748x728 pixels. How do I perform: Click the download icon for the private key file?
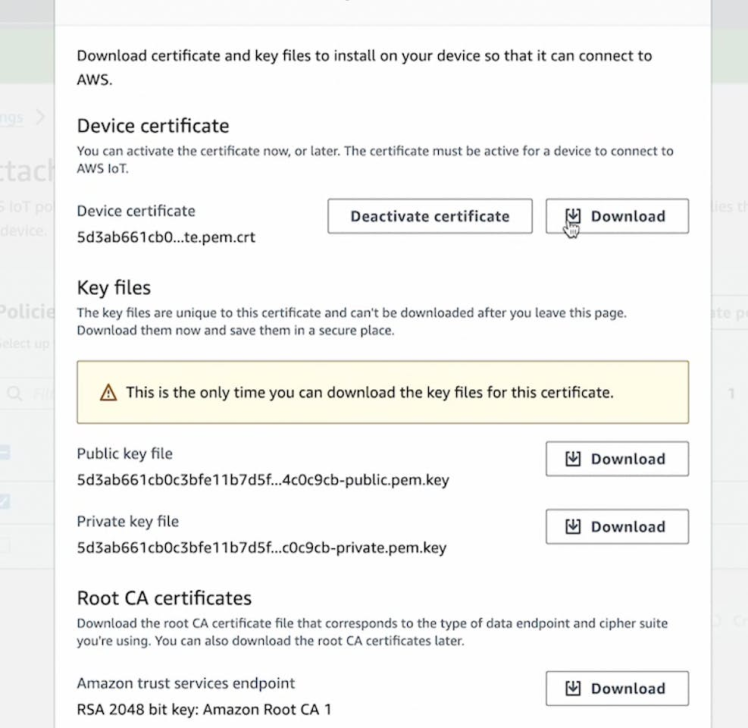tap(573, 527)
